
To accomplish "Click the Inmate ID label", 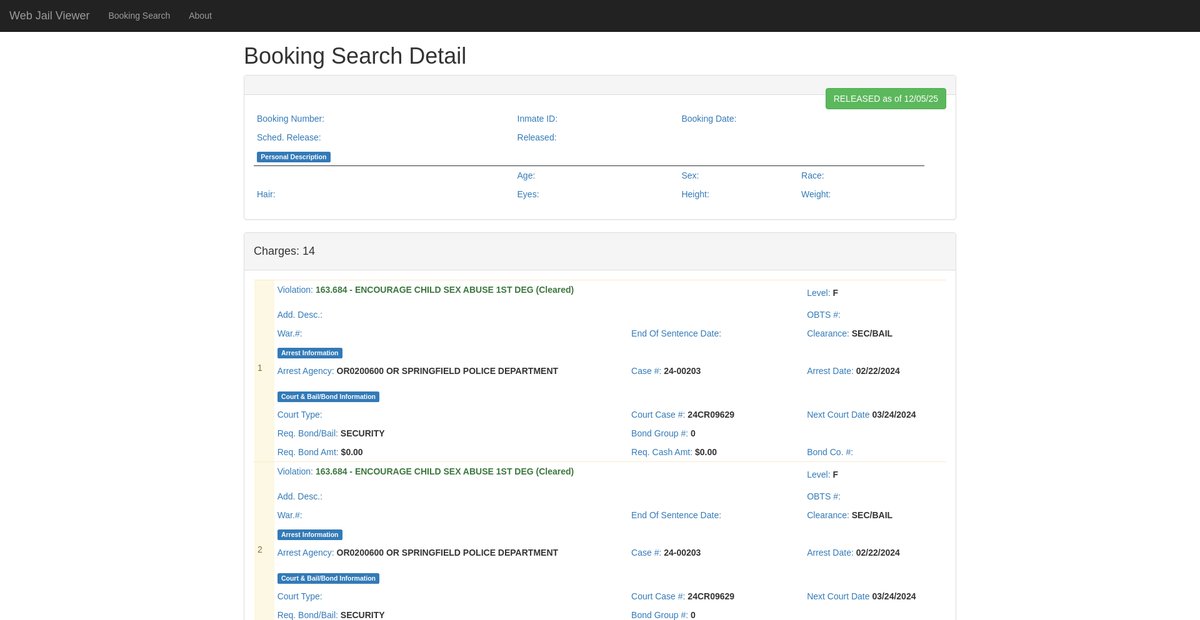I will pos(537,119).
